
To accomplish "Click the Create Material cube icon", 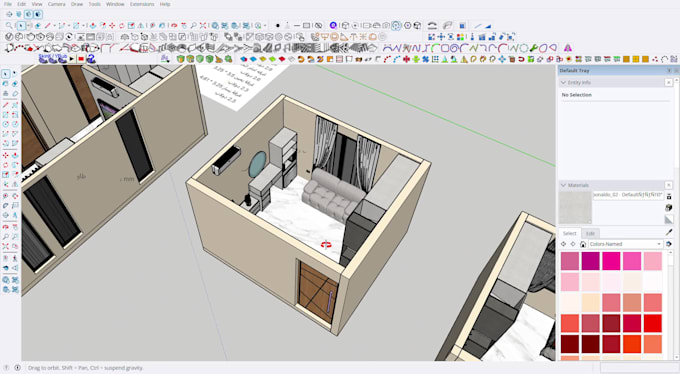I will (x=669, y=208).
